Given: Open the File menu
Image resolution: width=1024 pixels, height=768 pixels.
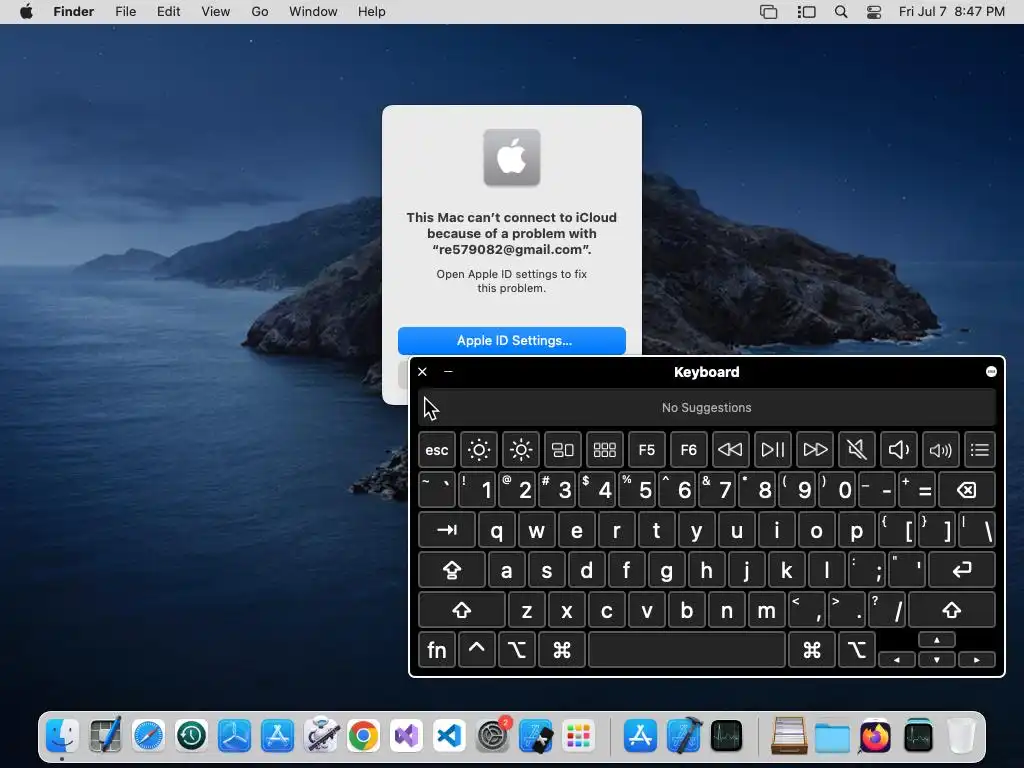Looking at the screenshot, I should 125,12.
